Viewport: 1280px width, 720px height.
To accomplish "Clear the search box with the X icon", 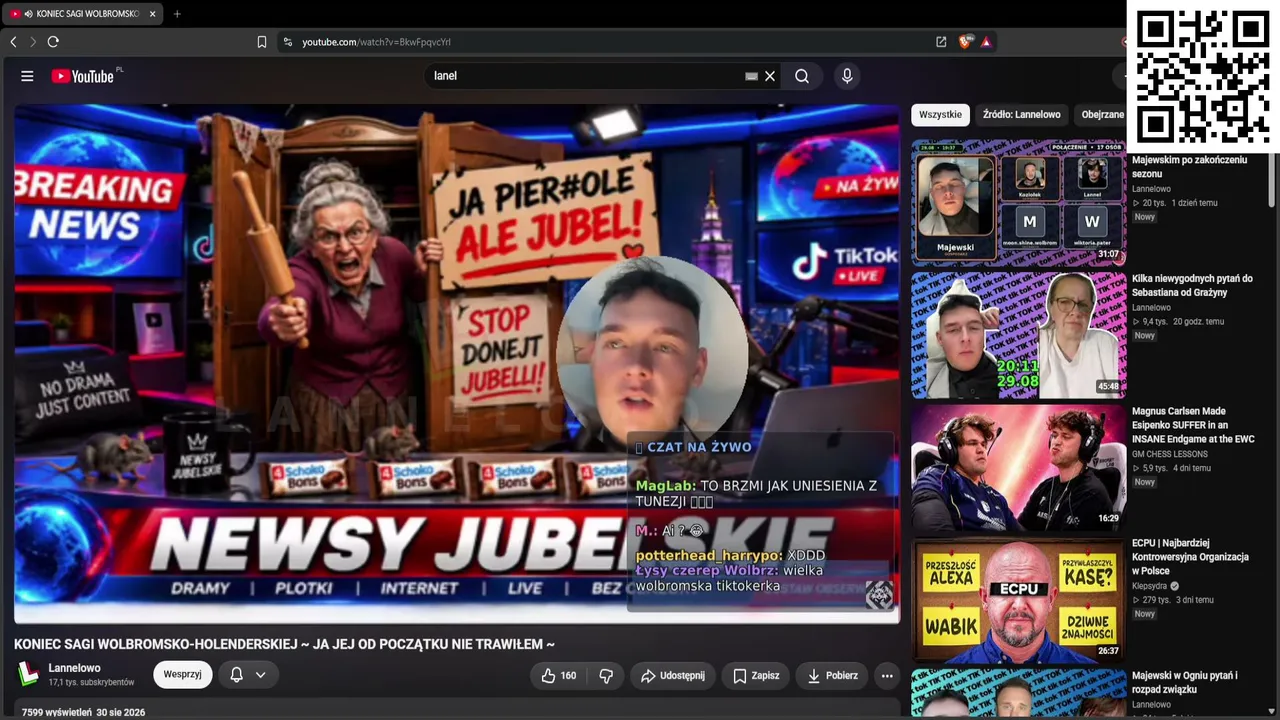I will click(770, 76).
